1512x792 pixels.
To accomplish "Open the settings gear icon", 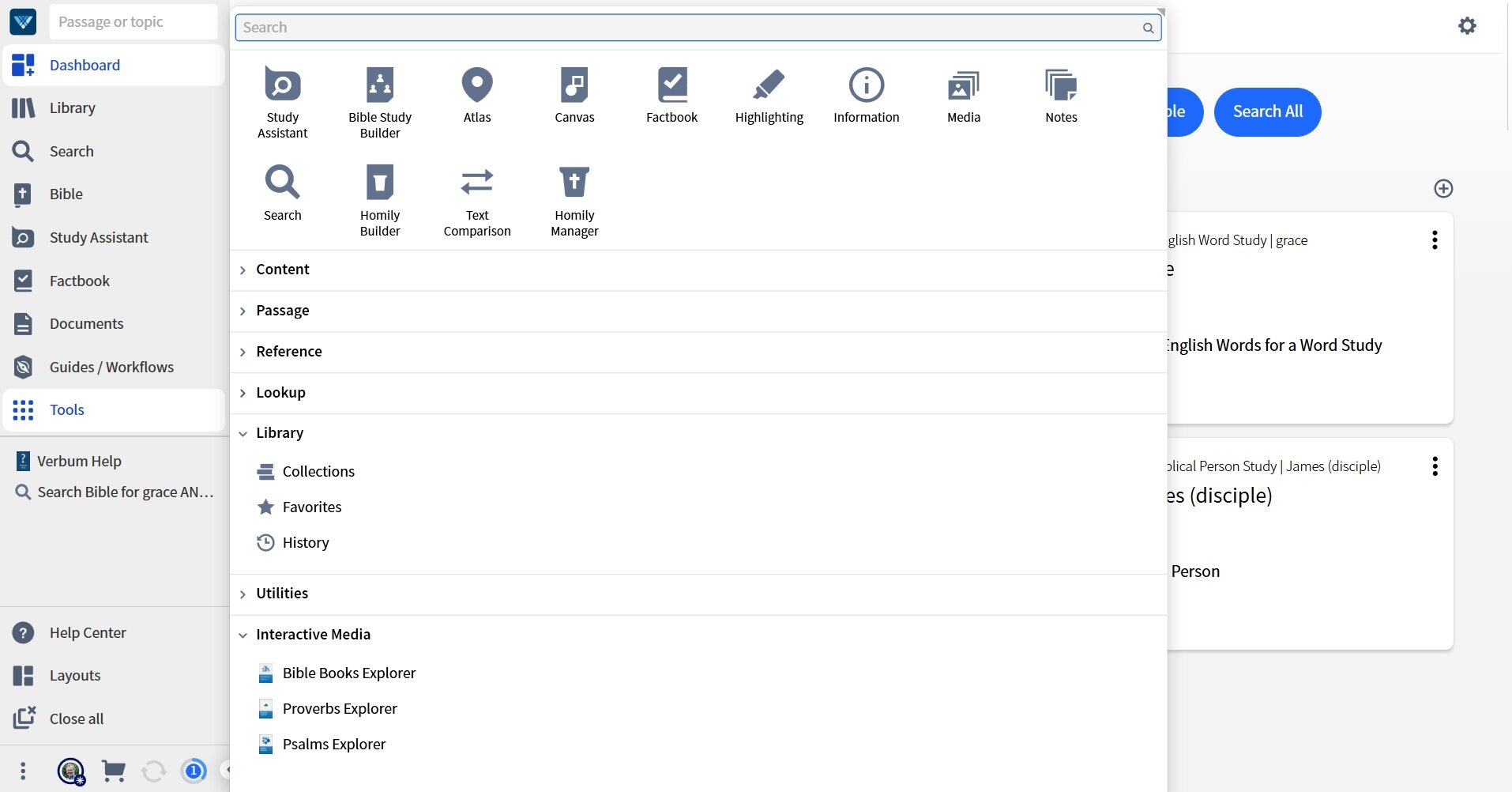I will coord(1467,25).
